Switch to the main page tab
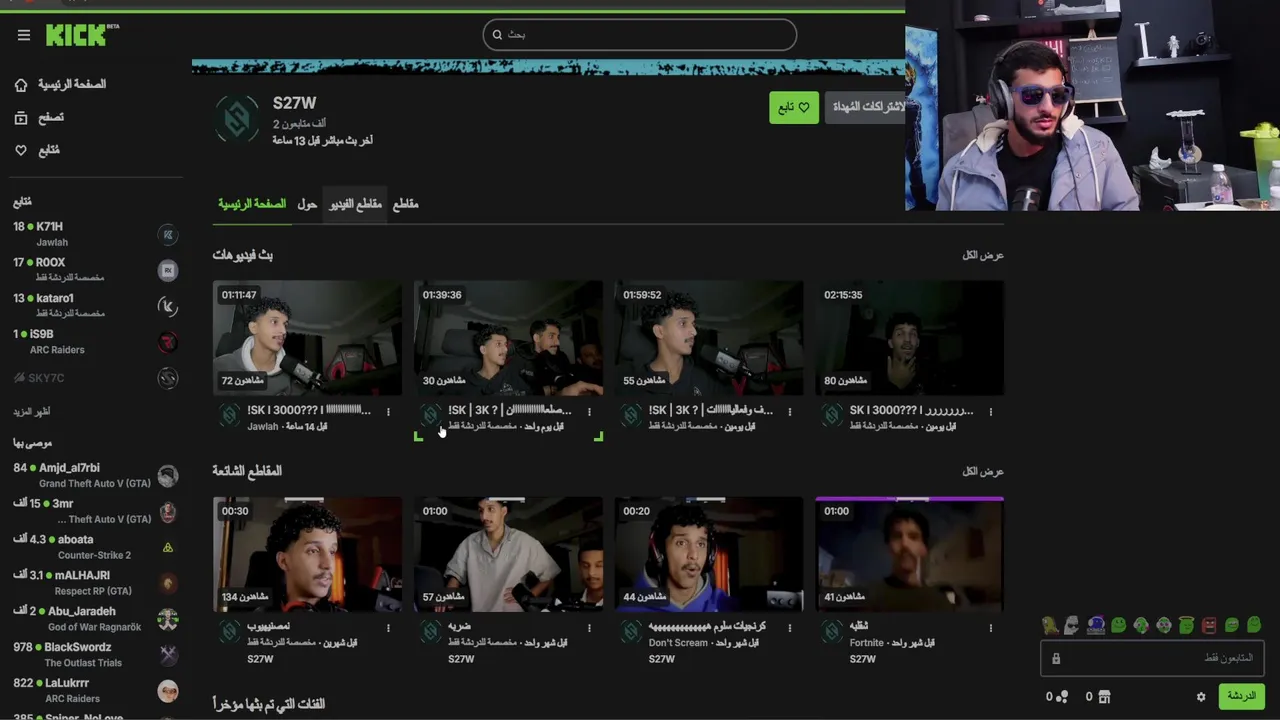The image size is (1280, 720). coord(252,204)
